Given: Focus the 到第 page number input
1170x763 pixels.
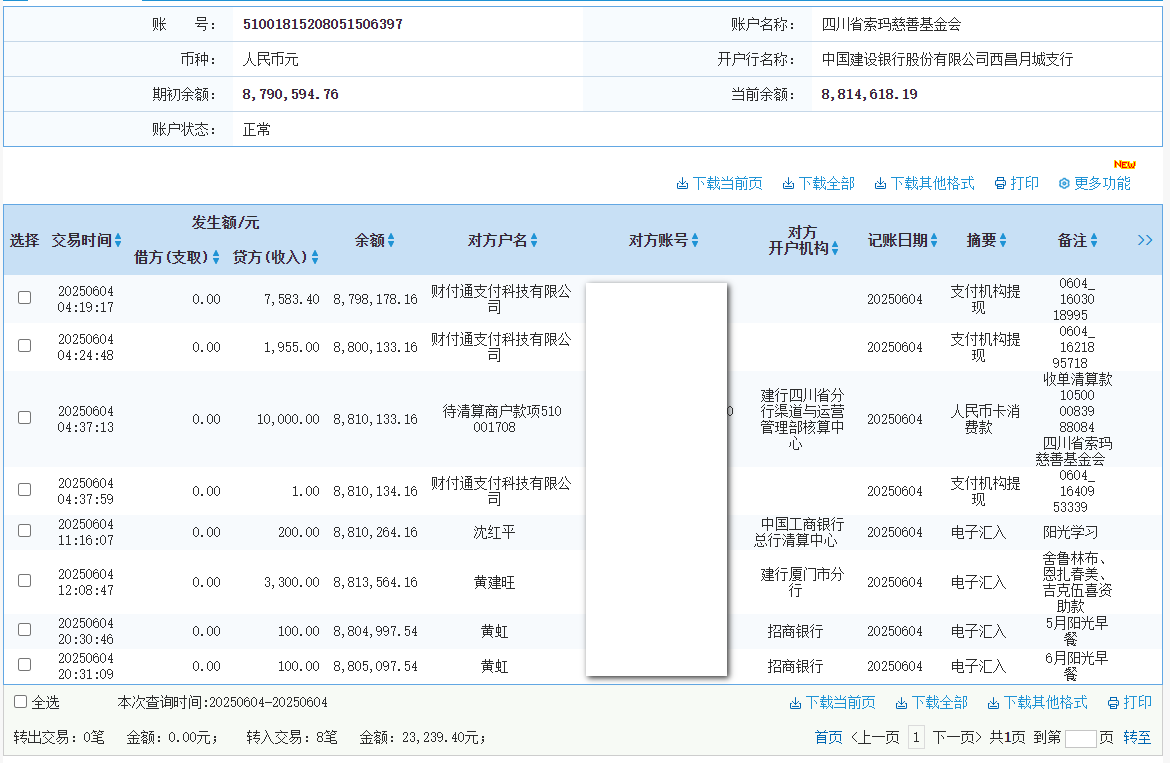Looking at the screenshot, I should click(1080, 738).
